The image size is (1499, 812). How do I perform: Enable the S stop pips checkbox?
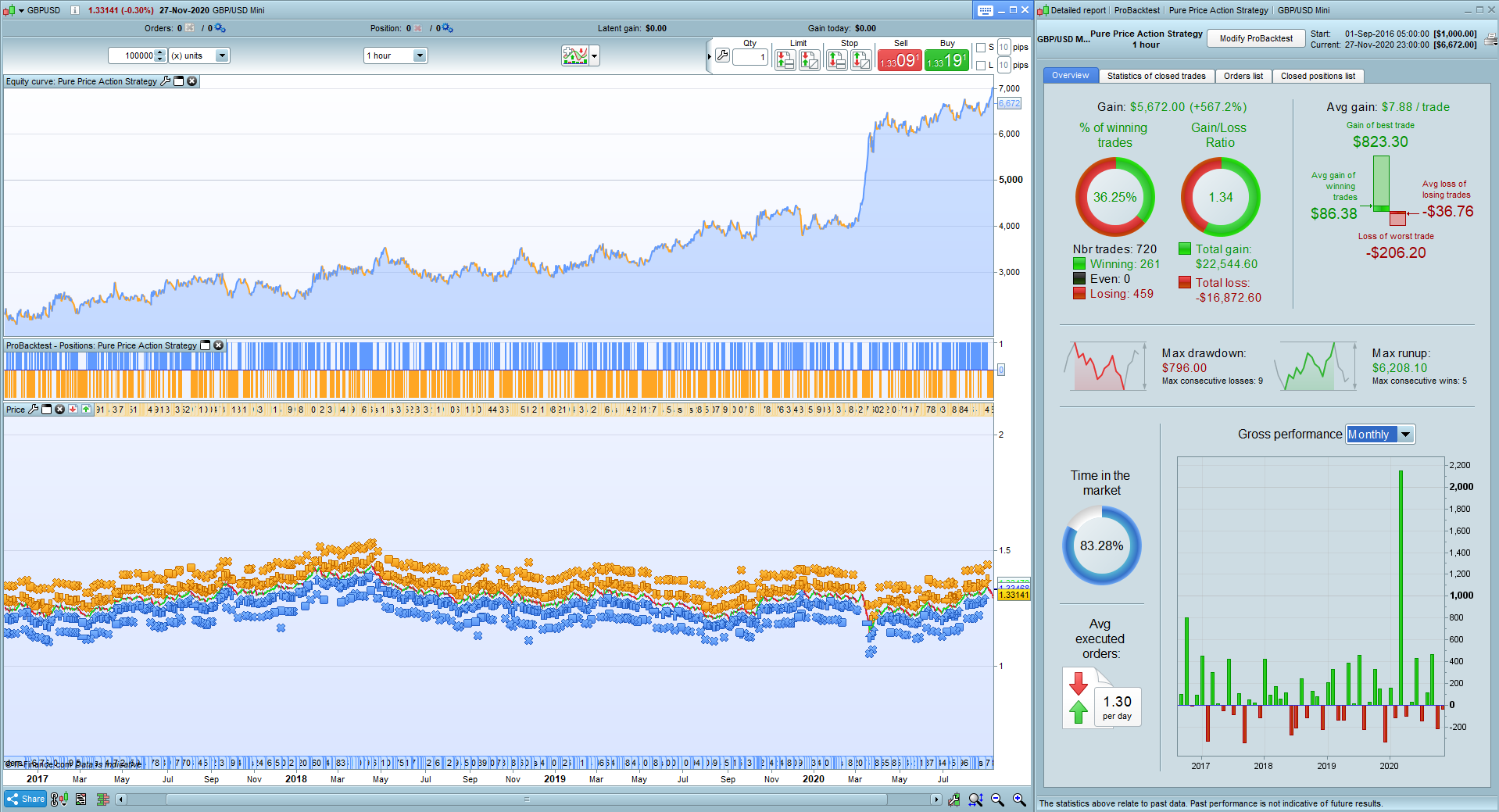tap(982, 48)
